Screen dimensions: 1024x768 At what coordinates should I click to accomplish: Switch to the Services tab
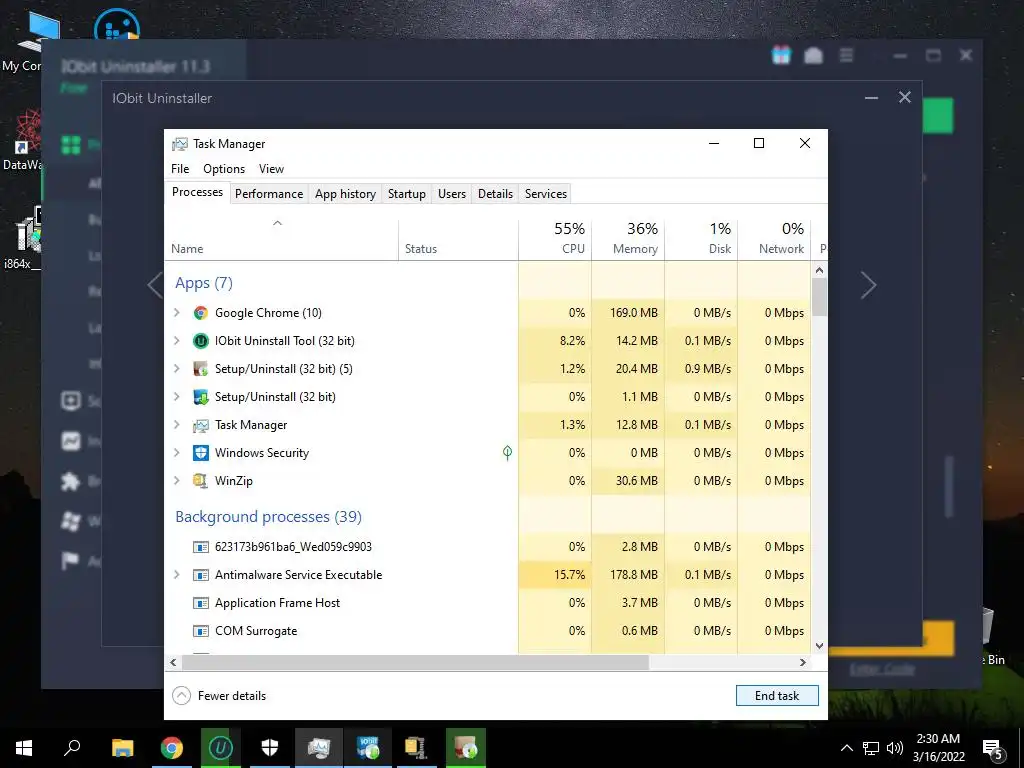coord(546,194)
